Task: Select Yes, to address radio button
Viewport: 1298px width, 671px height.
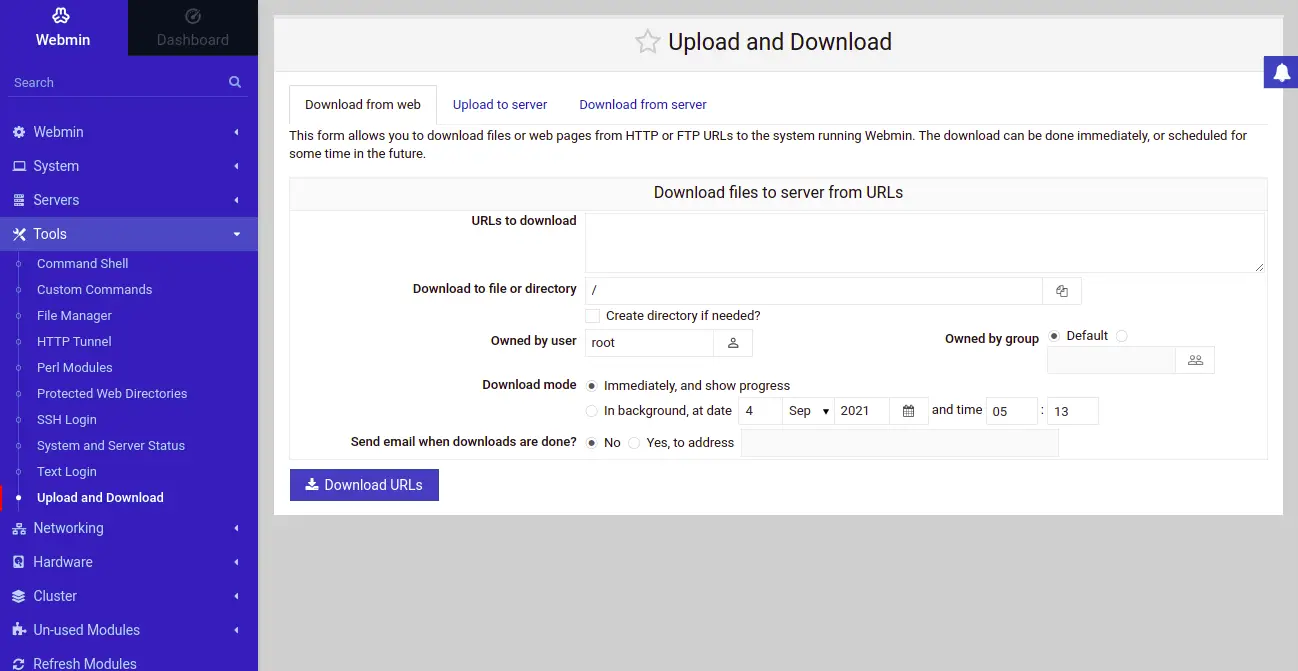Action: (x=634, y=442)
